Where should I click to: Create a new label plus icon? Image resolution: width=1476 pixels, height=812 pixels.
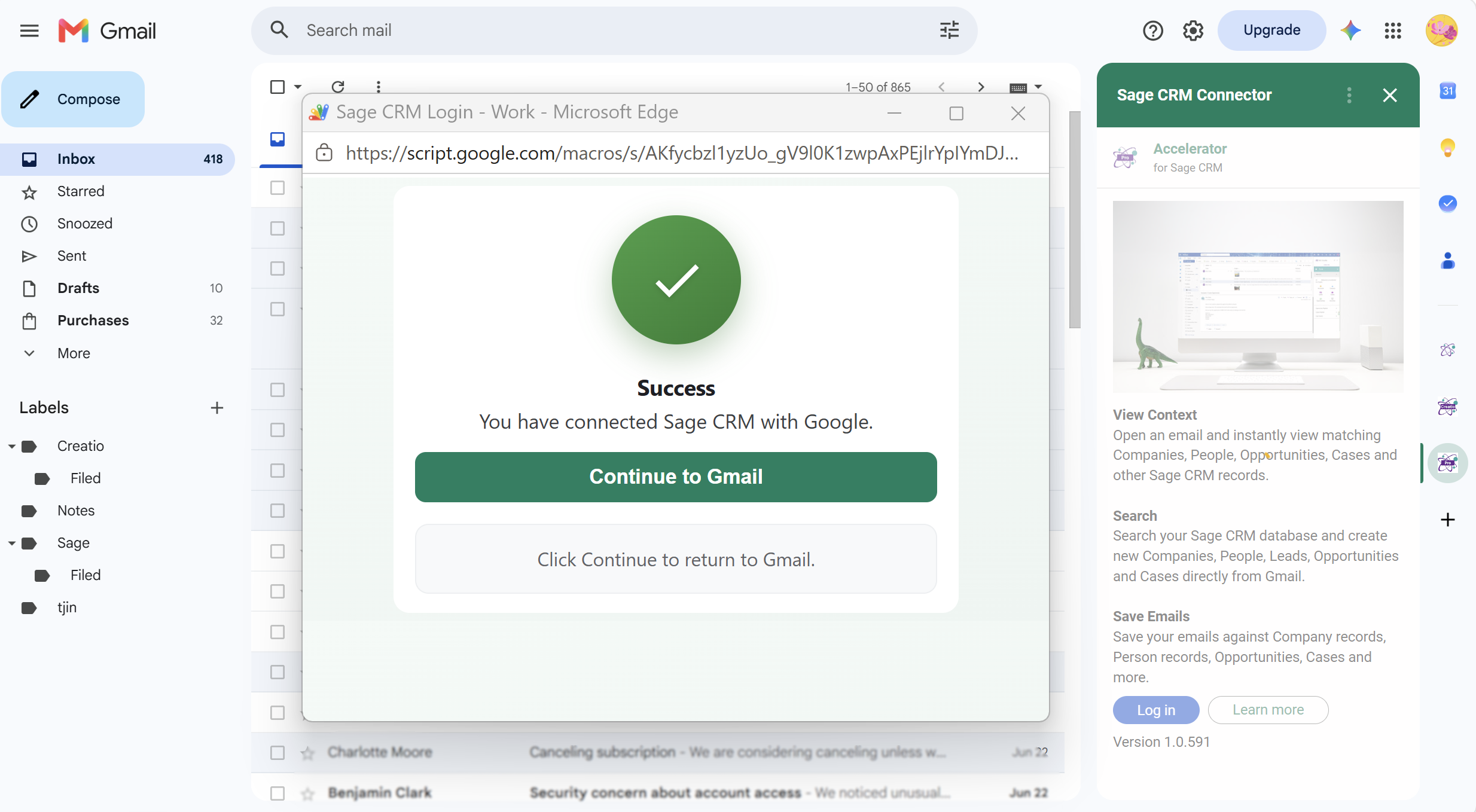217,408
